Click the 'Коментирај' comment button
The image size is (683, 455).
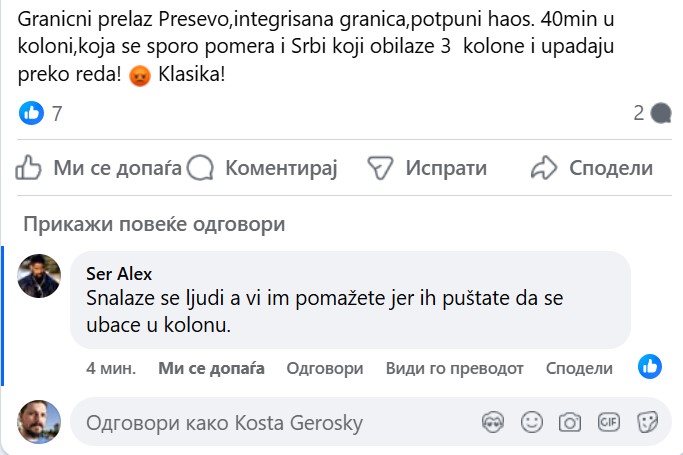tap(264, 168)
